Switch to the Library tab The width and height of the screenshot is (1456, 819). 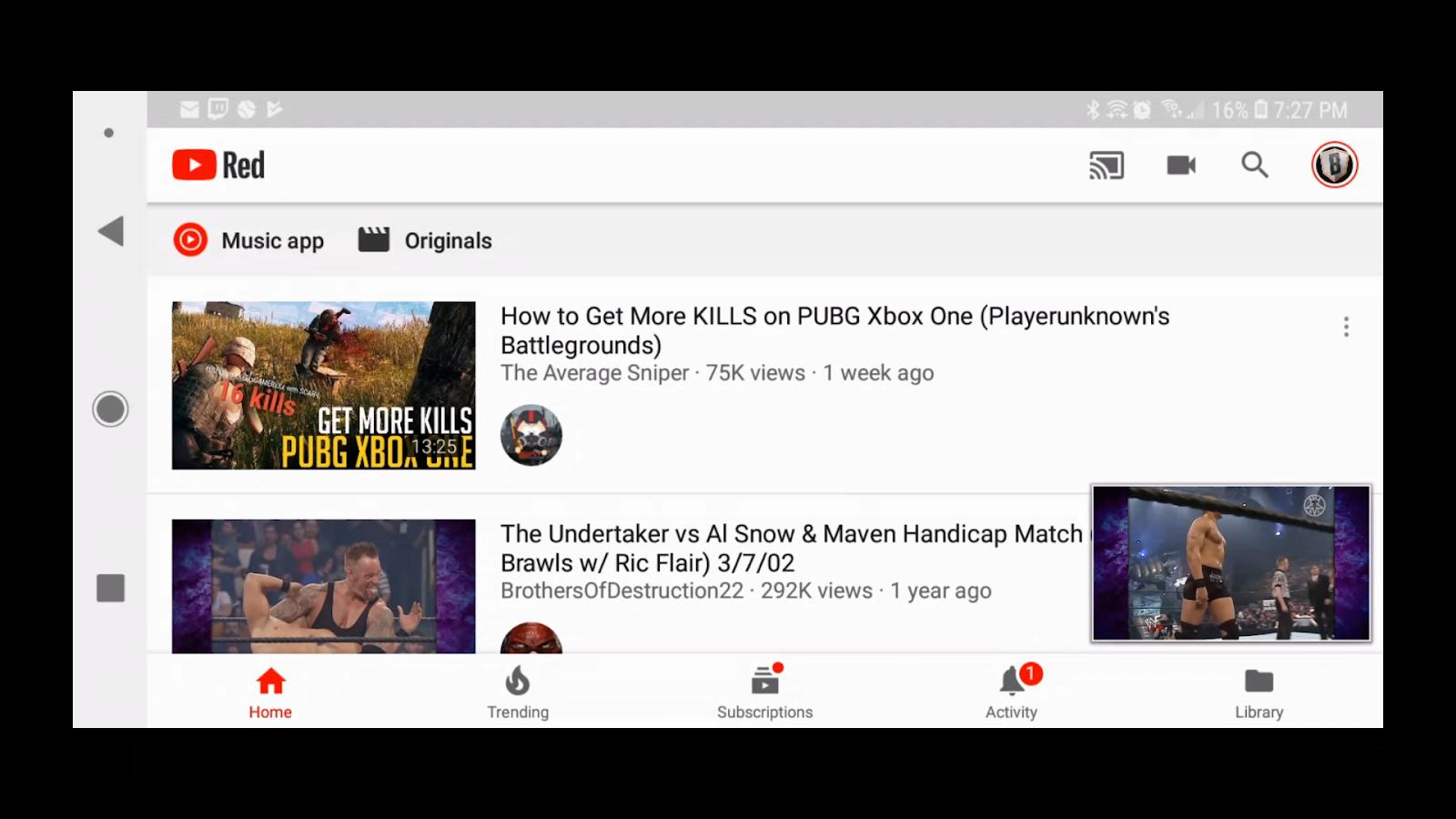coord(1259,693)
